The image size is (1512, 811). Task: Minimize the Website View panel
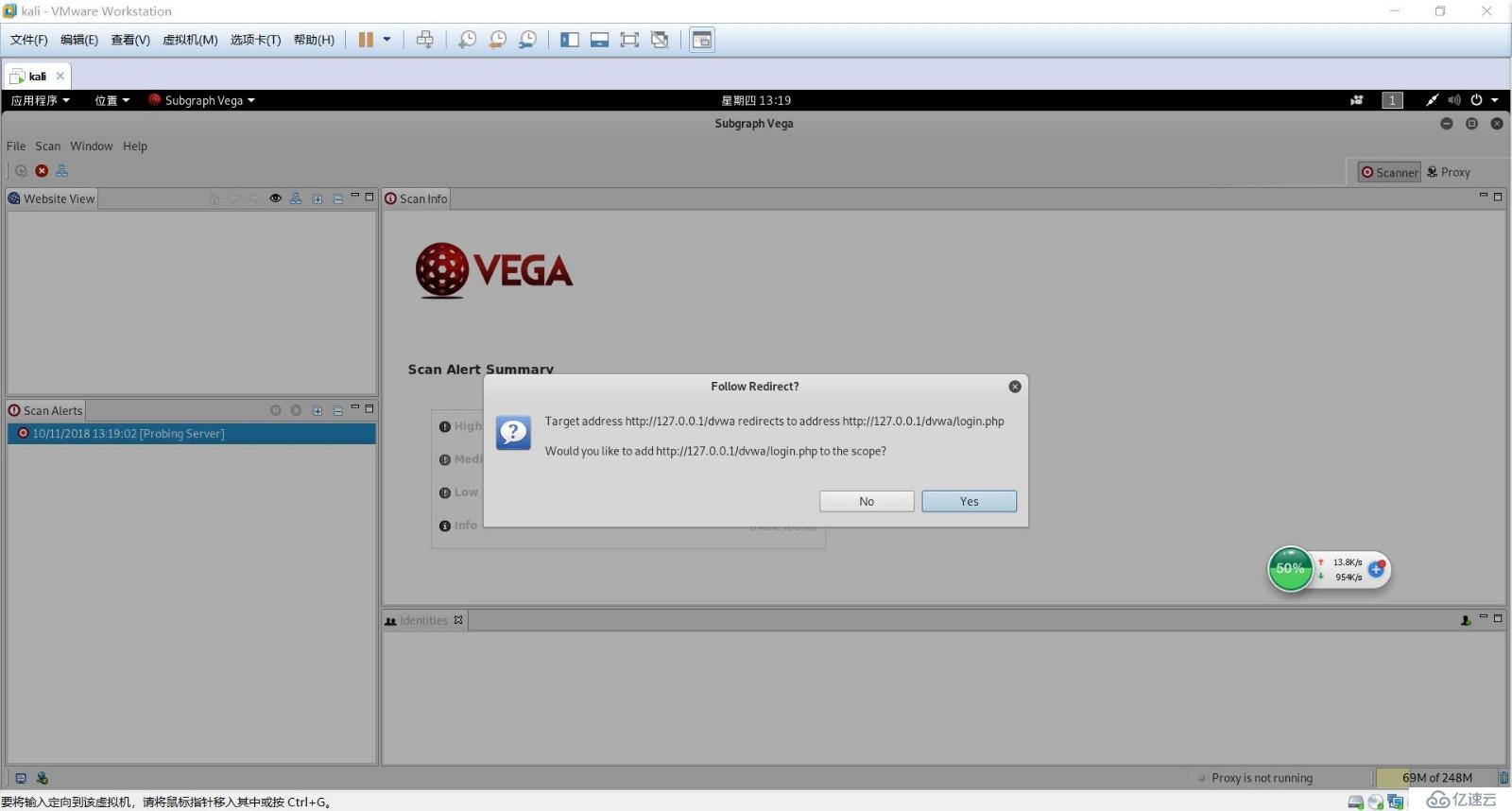[355, 197]
